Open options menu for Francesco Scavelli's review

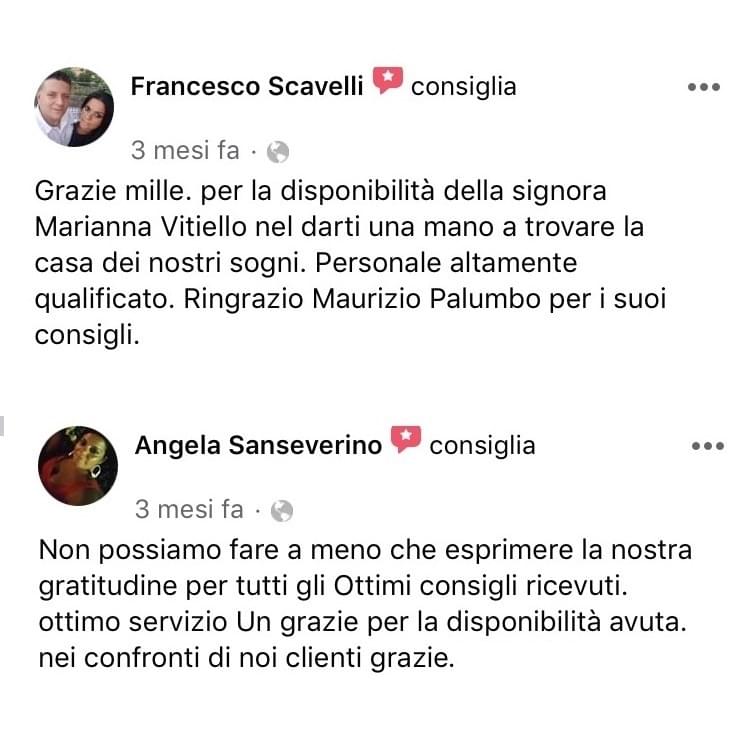point(704,87)
